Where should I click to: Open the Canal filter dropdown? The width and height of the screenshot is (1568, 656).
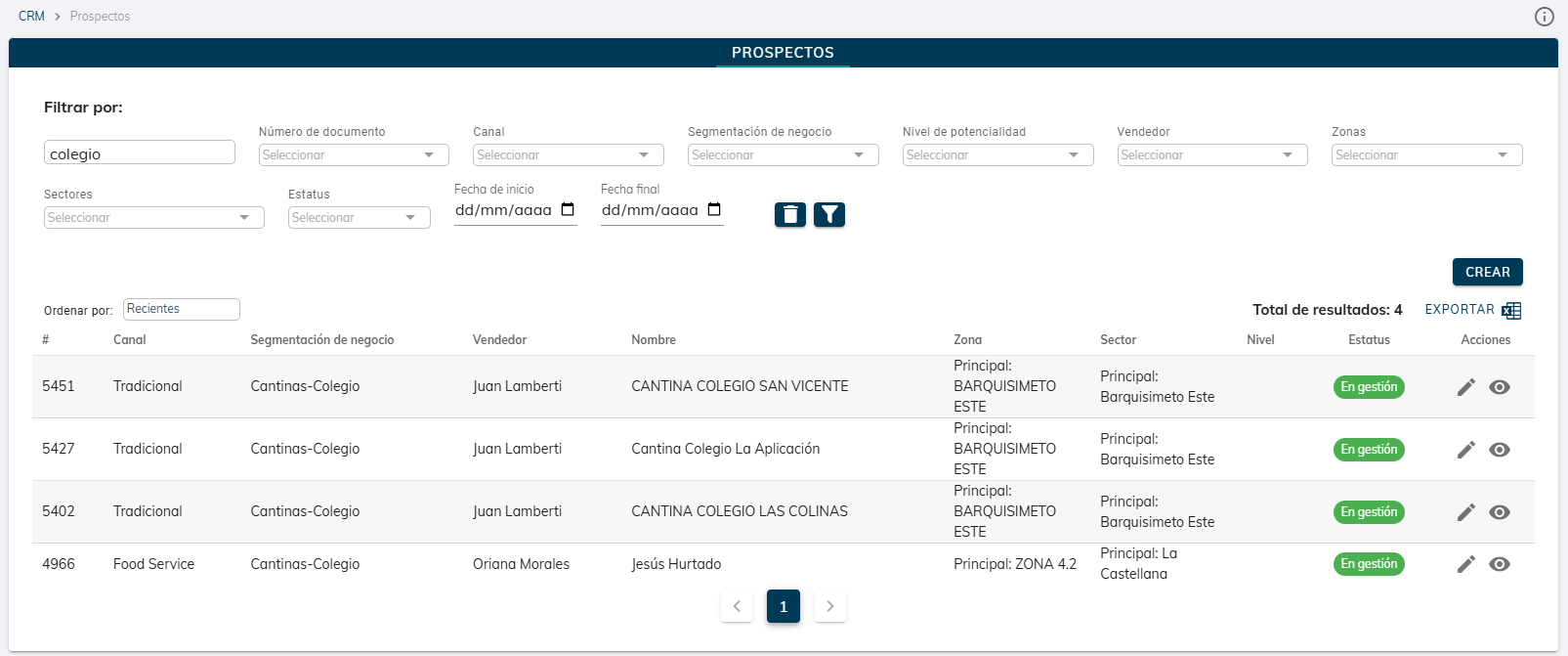pos(568,154)
